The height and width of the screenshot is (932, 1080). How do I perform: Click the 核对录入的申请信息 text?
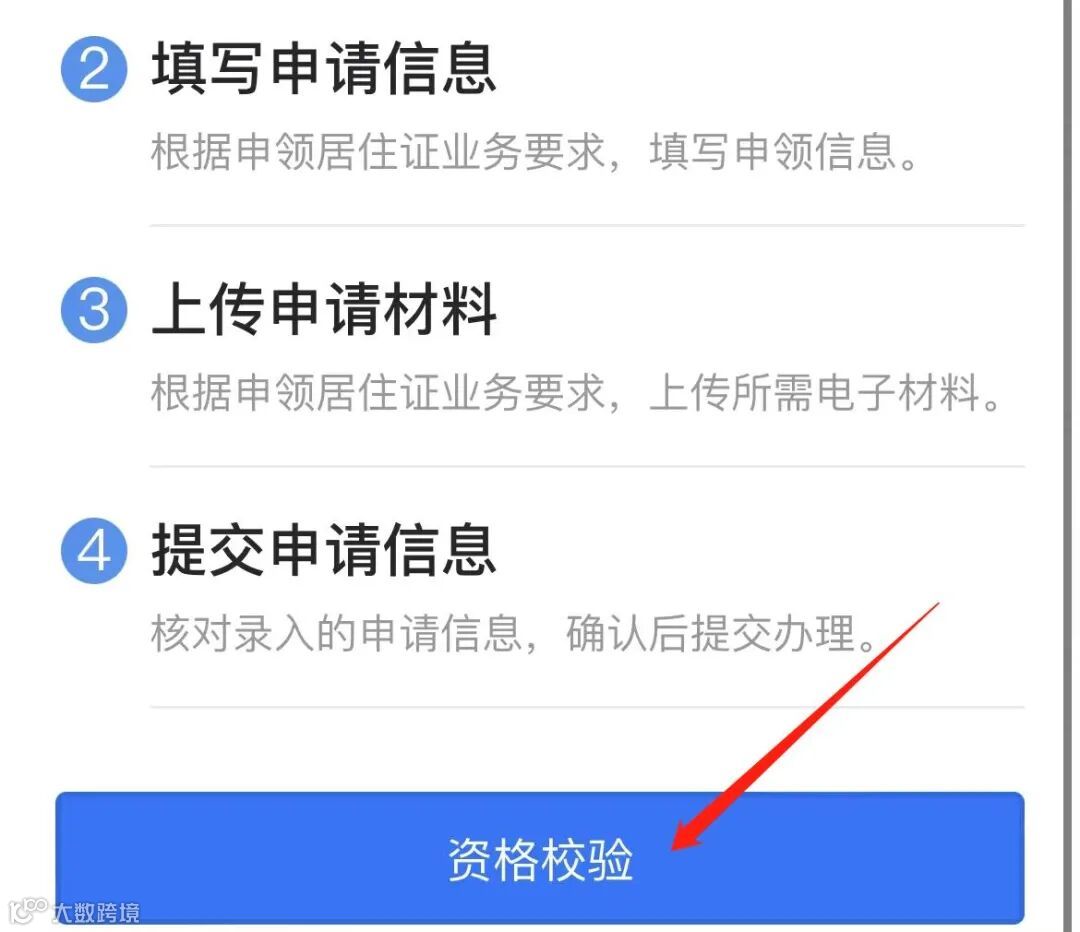tap(336, 634)
